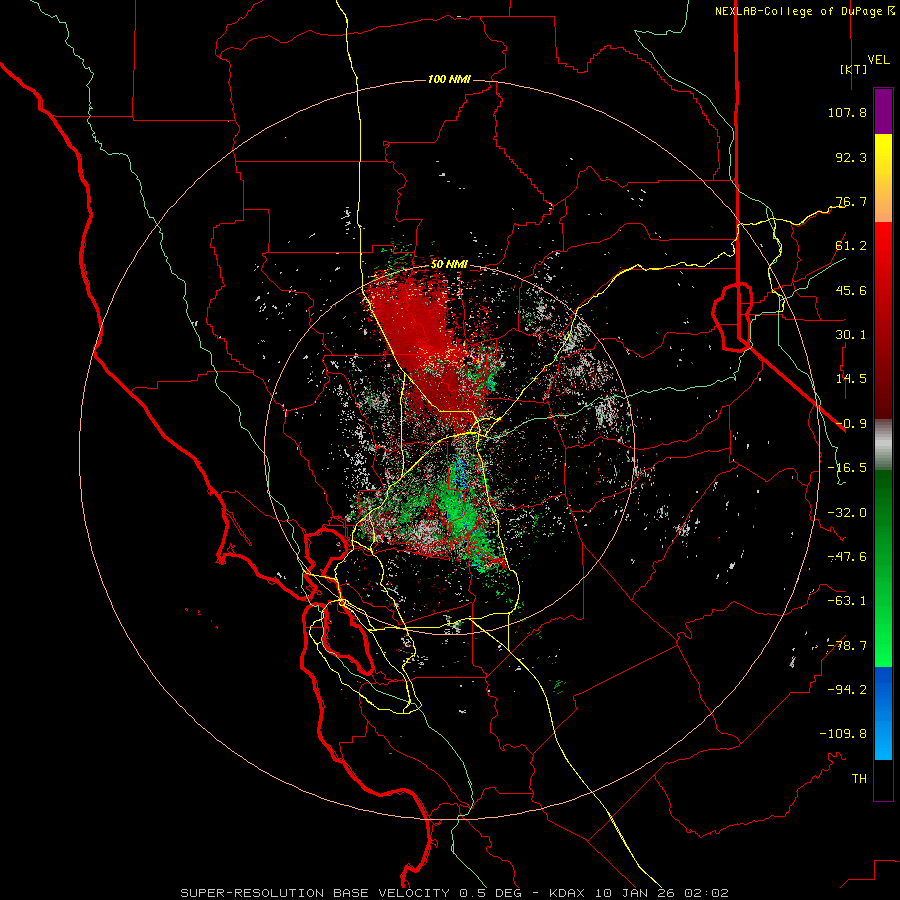
Task: Click the -78.7 velocity scale value
Action: point(847,646)
